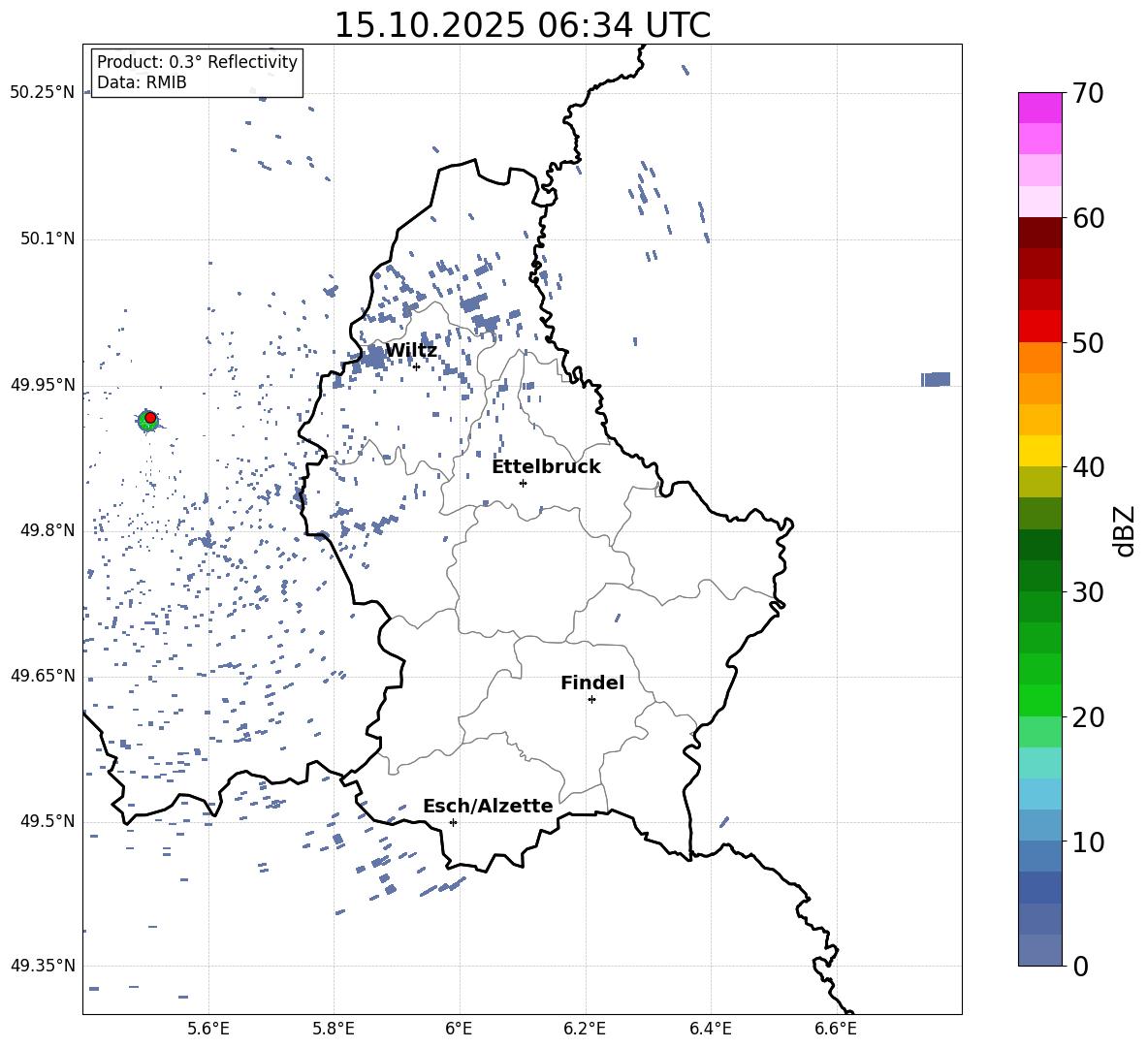Click the Findel city label

pyautogui.click(x=592, y=683)
